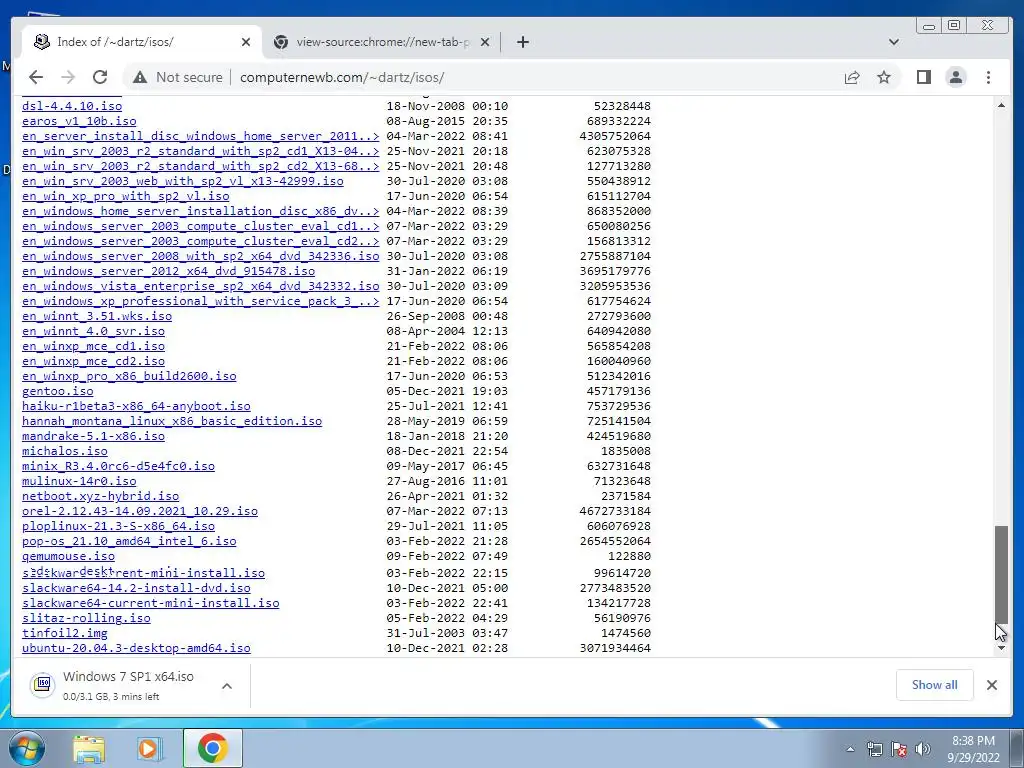View the Not secure site warning
Viewport: 1024px width, 768px height.
tap(177, 77)
